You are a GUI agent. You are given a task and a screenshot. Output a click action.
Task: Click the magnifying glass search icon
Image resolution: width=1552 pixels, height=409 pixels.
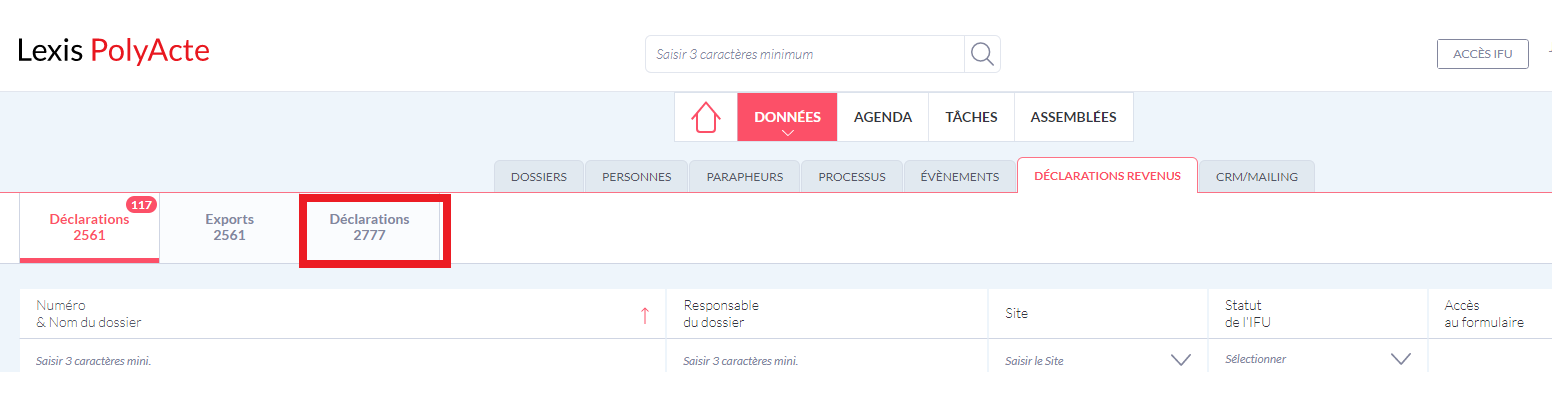(x=982, y=54)
